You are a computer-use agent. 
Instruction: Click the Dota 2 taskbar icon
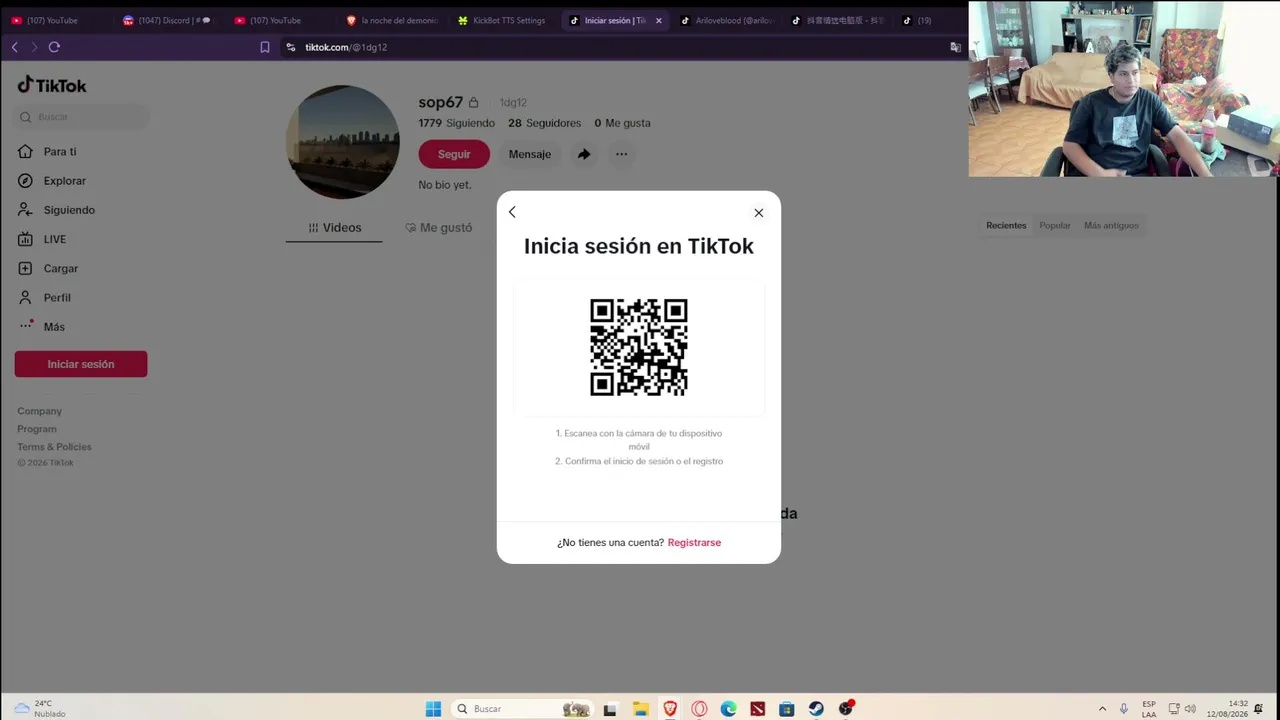758,709
